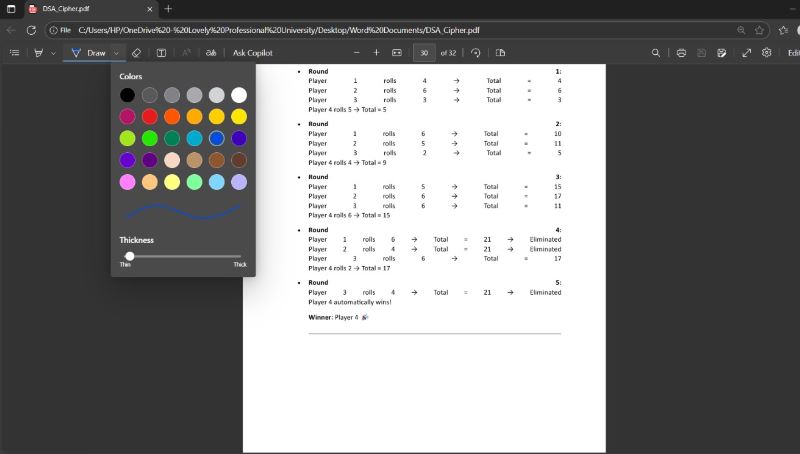Click the "Winner: Player 4" line

338,317
